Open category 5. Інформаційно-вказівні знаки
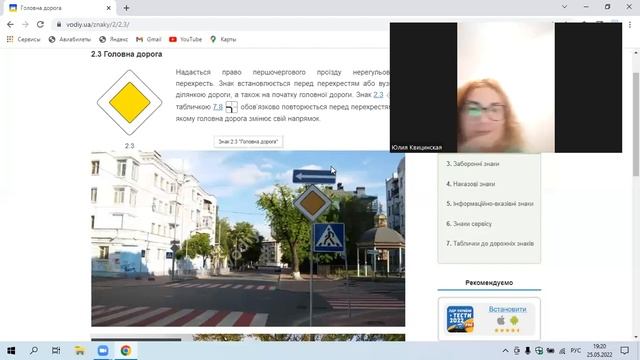The image size is (640, 360). [x=490, y=203]
